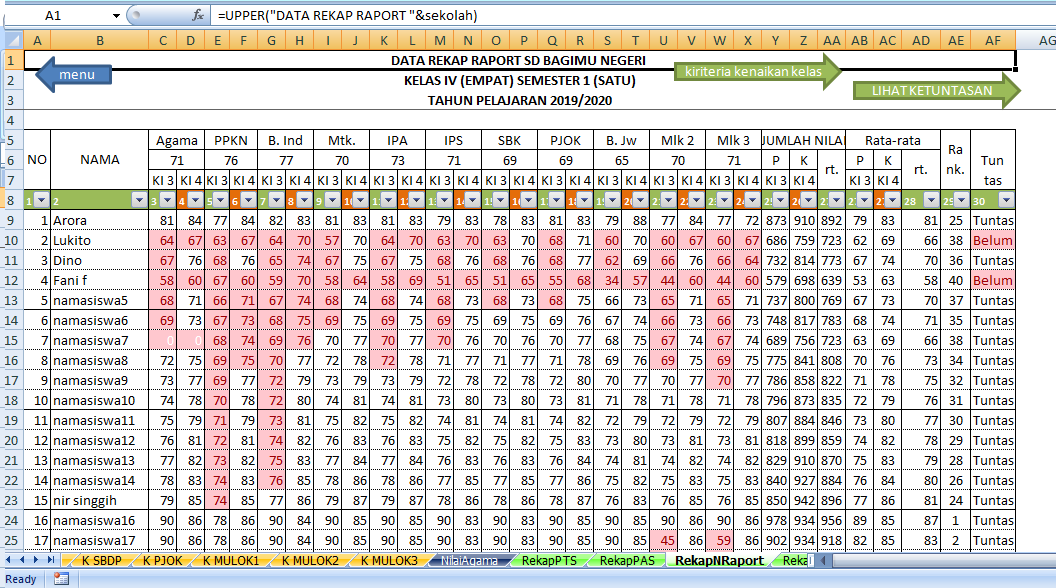The image size is (1056, 588).
Task: Click the Rata-rata header cell
Action: click(x=892, y=140)
